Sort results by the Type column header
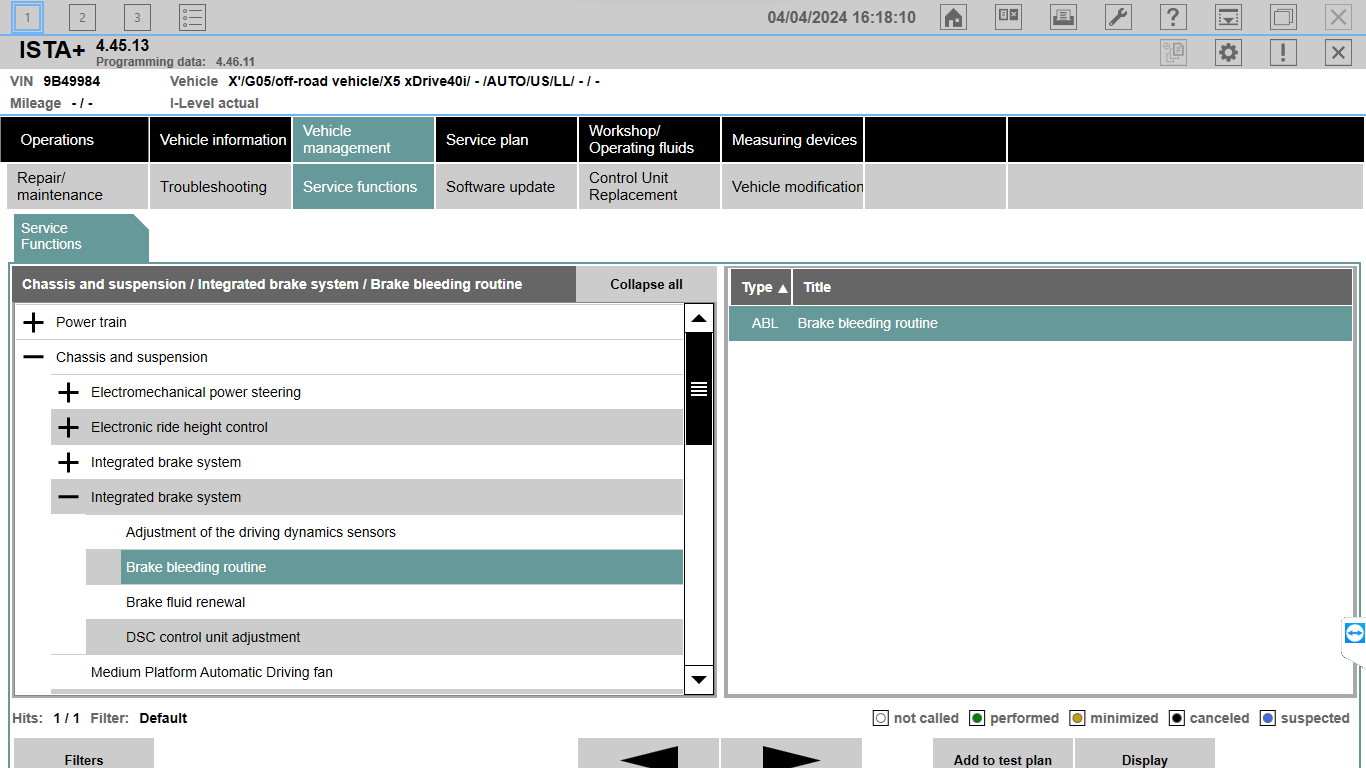1366x768 pixels. point(762,287)
